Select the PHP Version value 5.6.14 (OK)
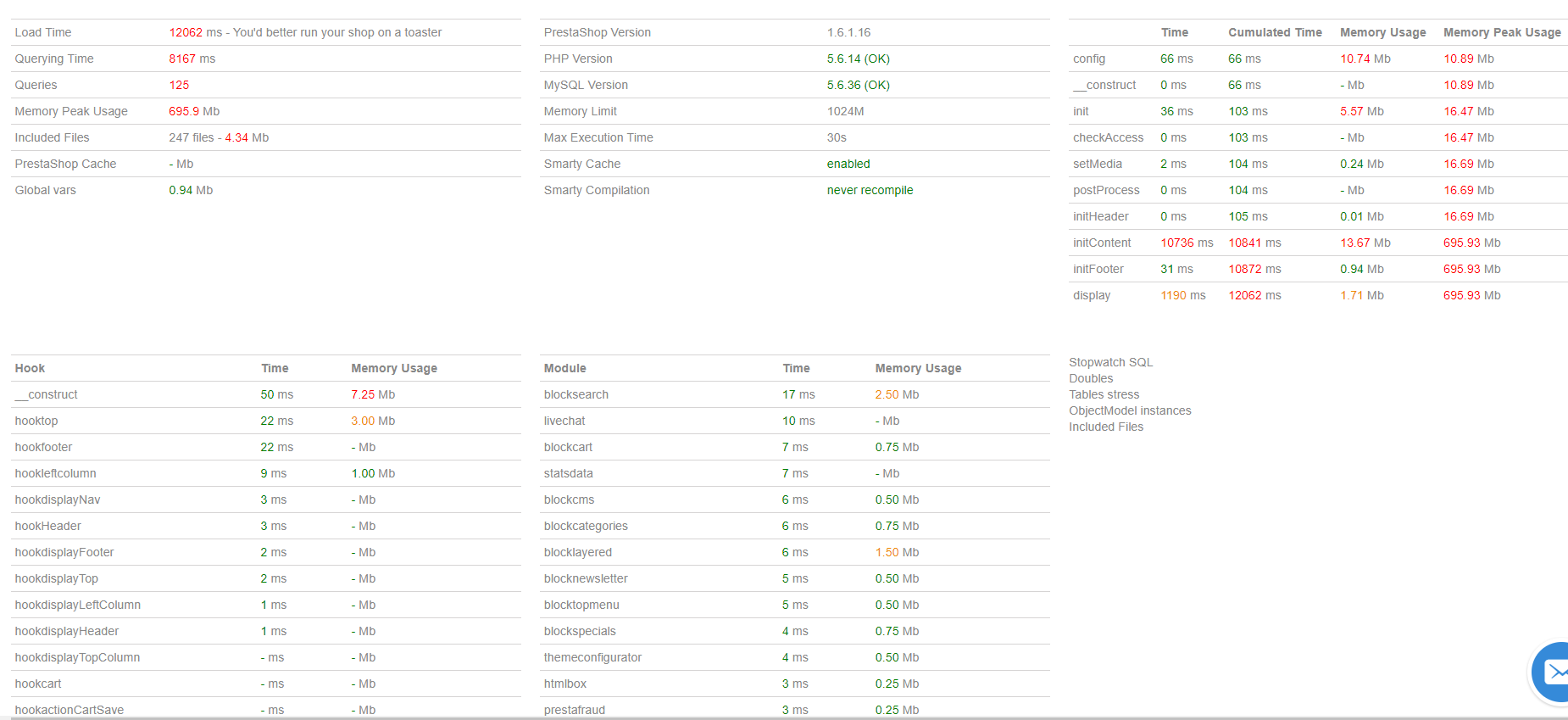The image size is (1568, 720). coord(859,59)
